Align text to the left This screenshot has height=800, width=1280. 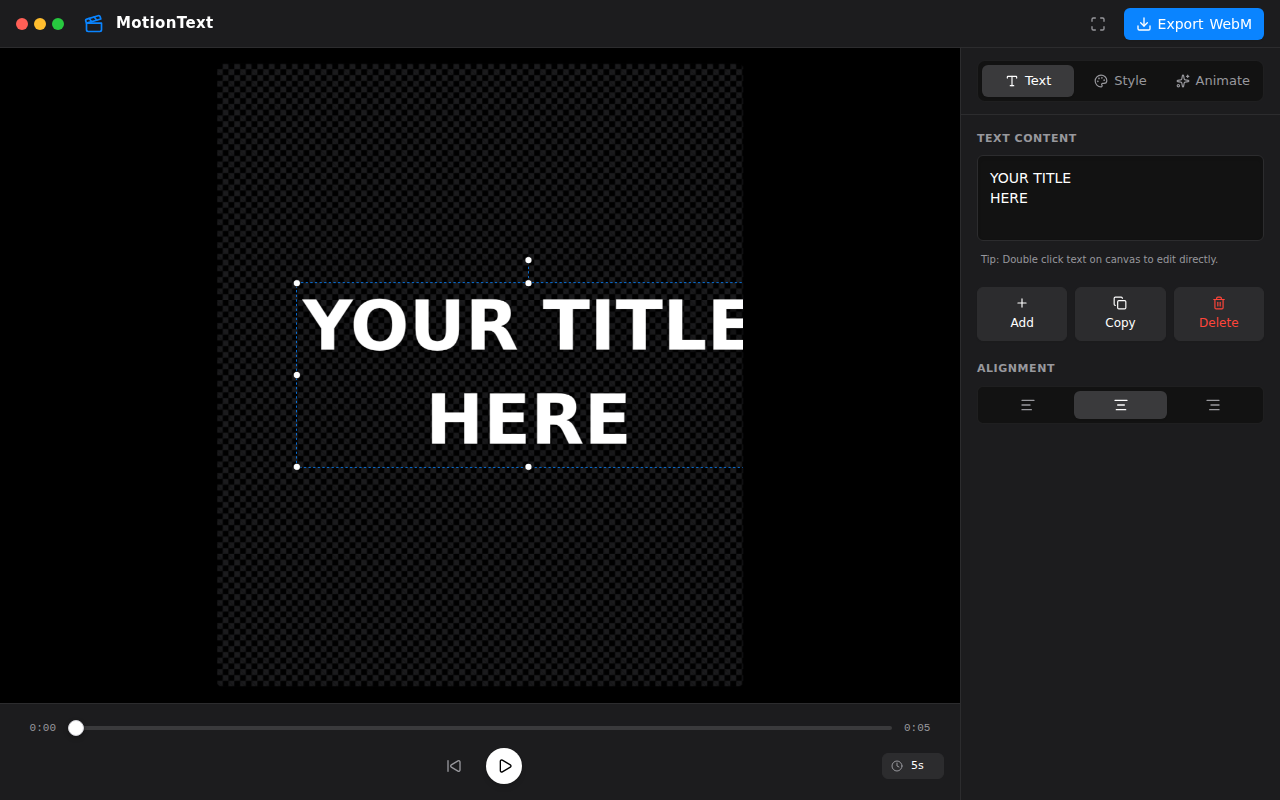coord(1027,405)
